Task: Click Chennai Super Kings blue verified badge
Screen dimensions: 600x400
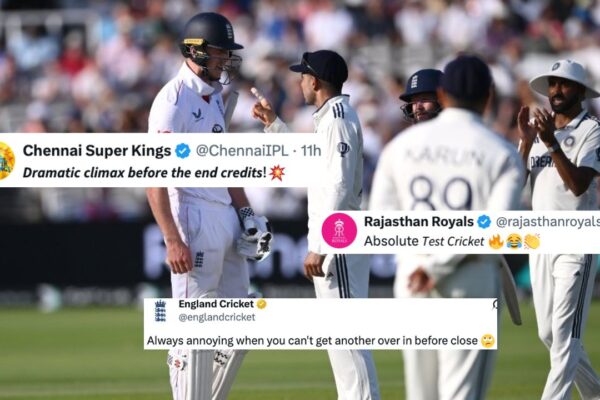Action: tap(183, 151)
